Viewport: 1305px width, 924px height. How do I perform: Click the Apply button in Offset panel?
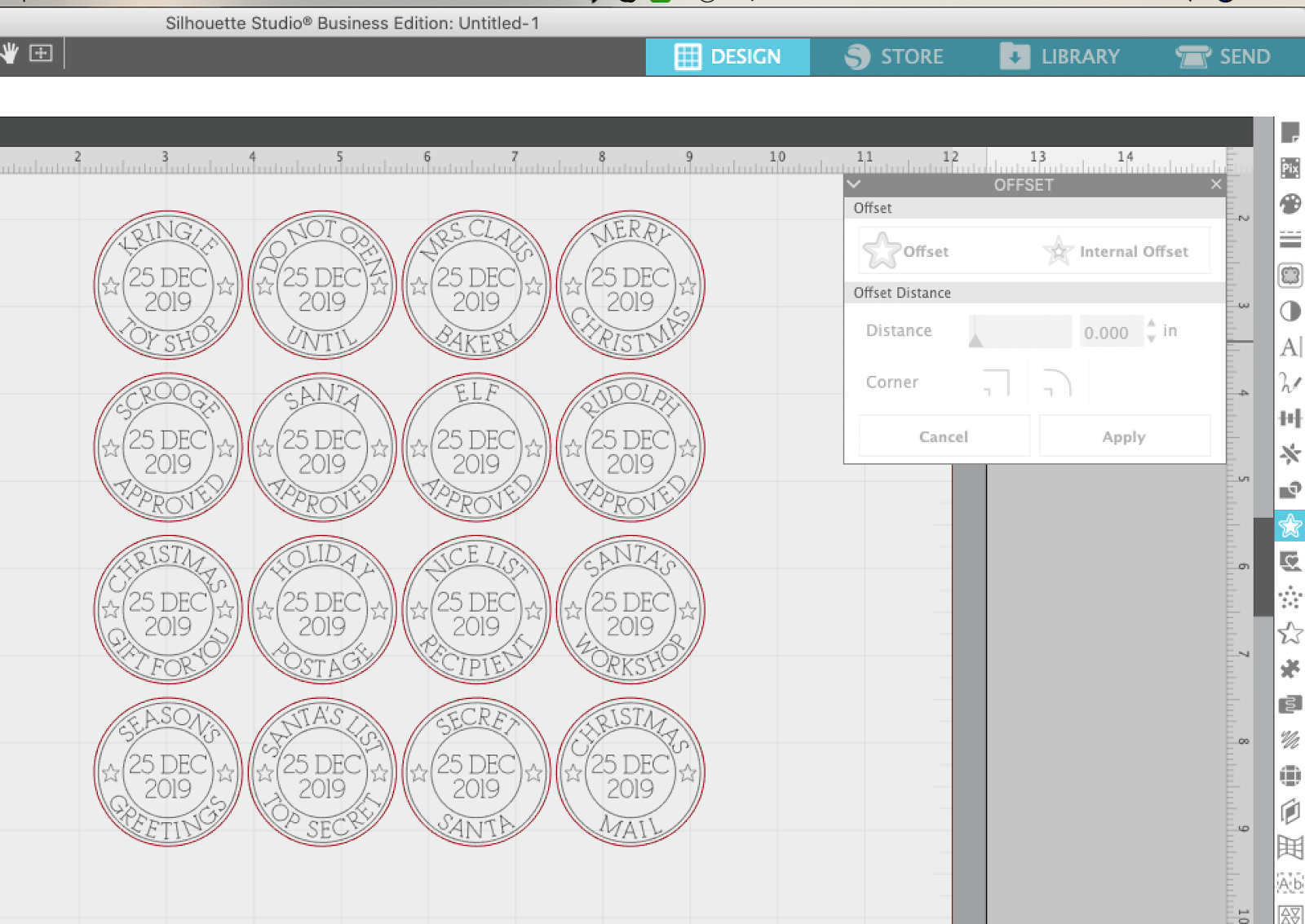[x=1124, y=436]
